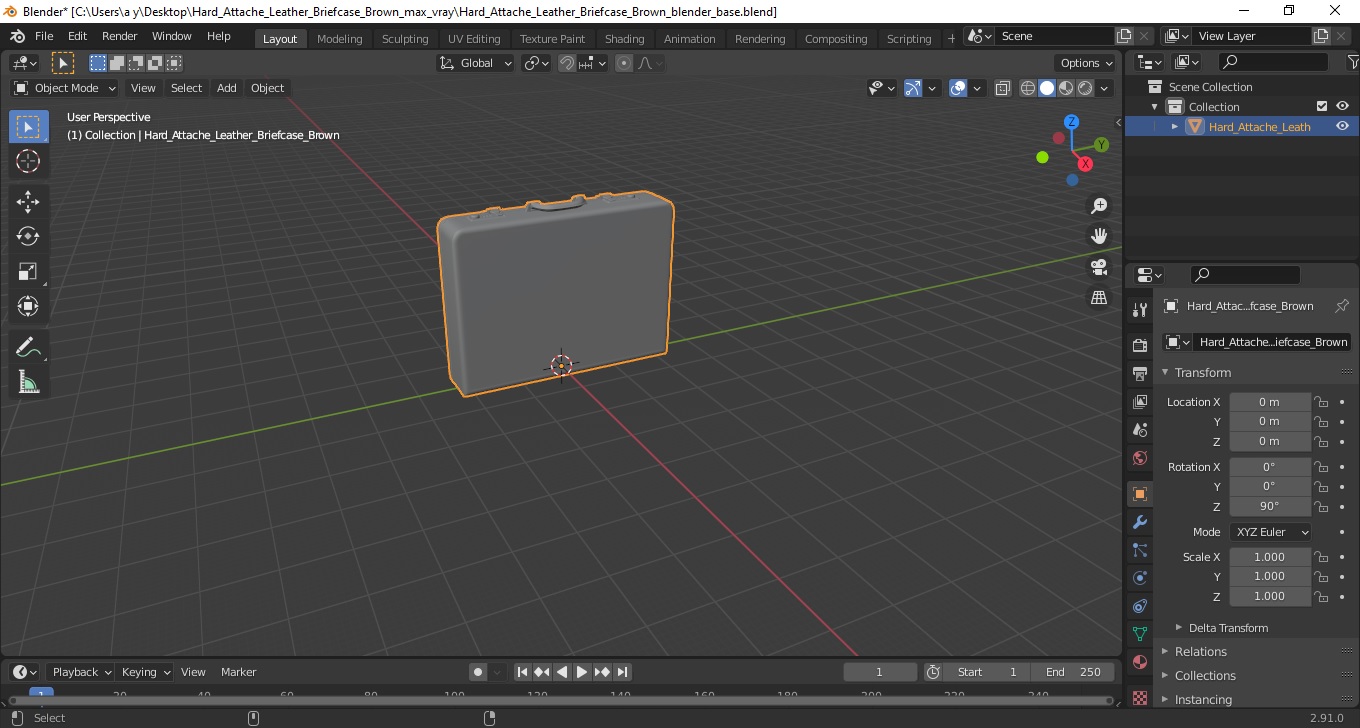
Task: Open the World properties tab icon
Action: point(1139,458)
